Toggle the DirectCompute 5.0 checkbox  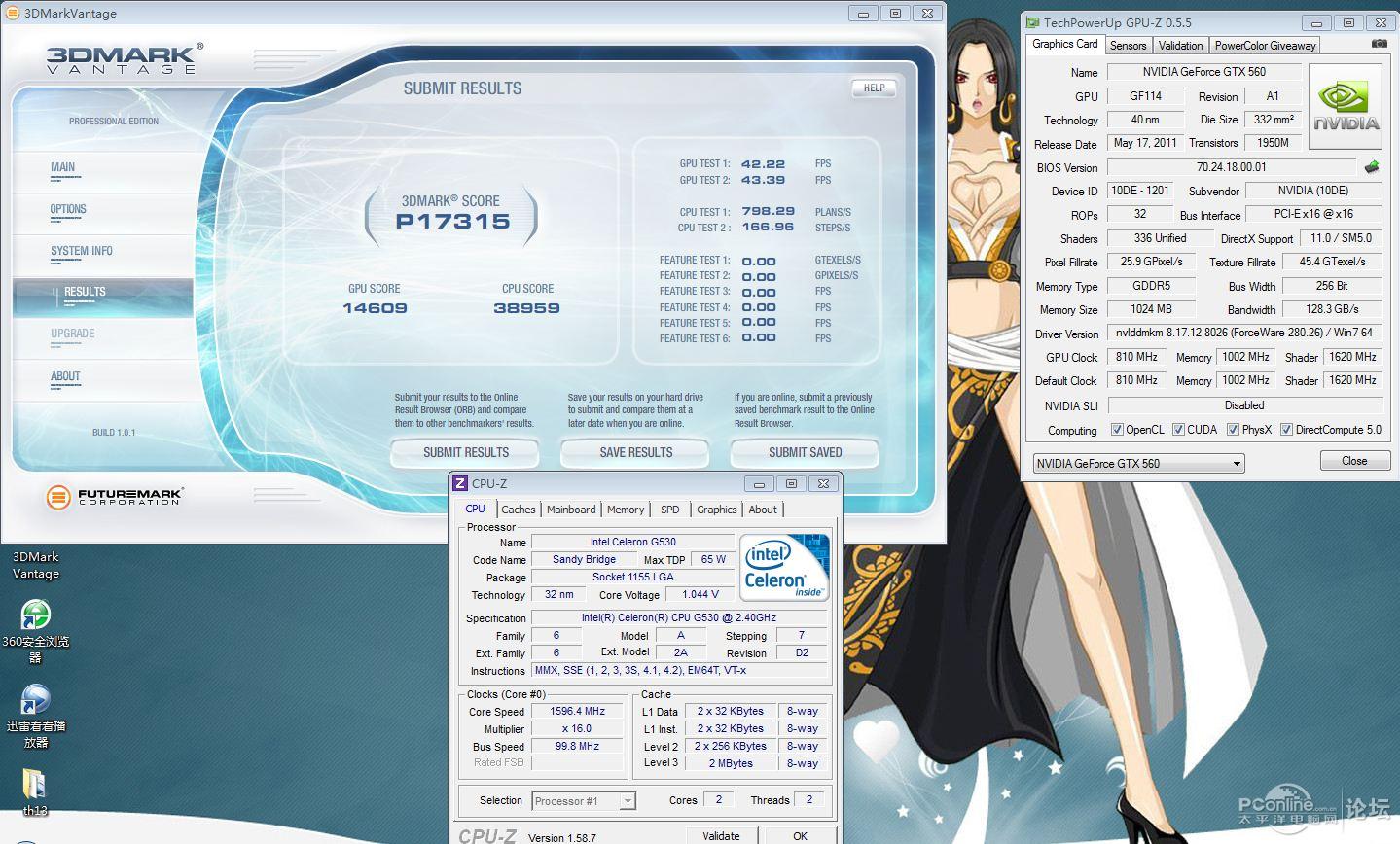point(1286,430)
